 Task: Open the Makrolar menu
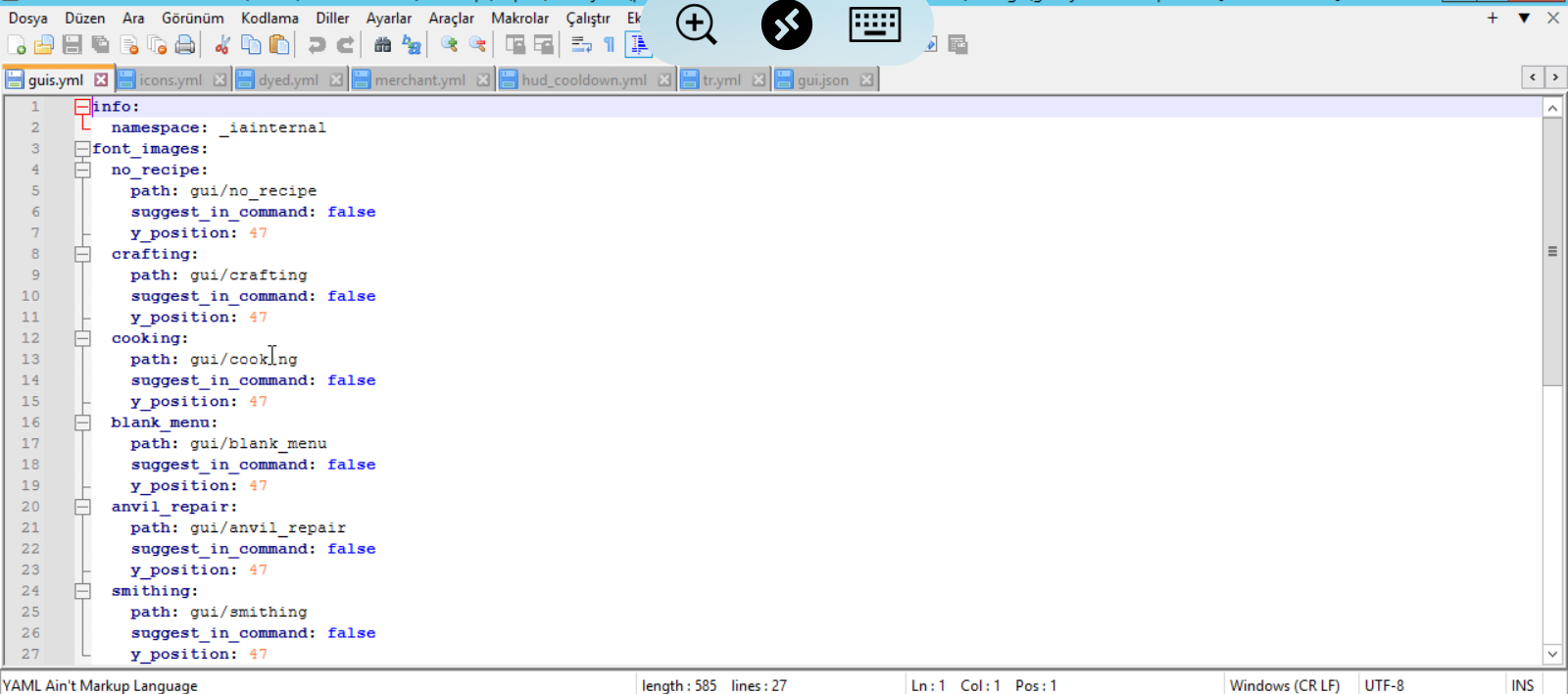[519, 18]
